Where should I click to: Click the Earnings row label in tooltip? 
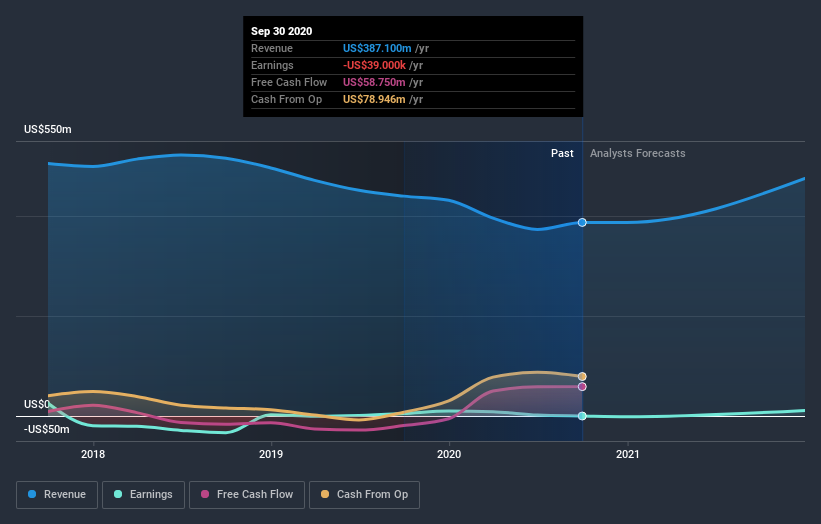click(272, 65)
